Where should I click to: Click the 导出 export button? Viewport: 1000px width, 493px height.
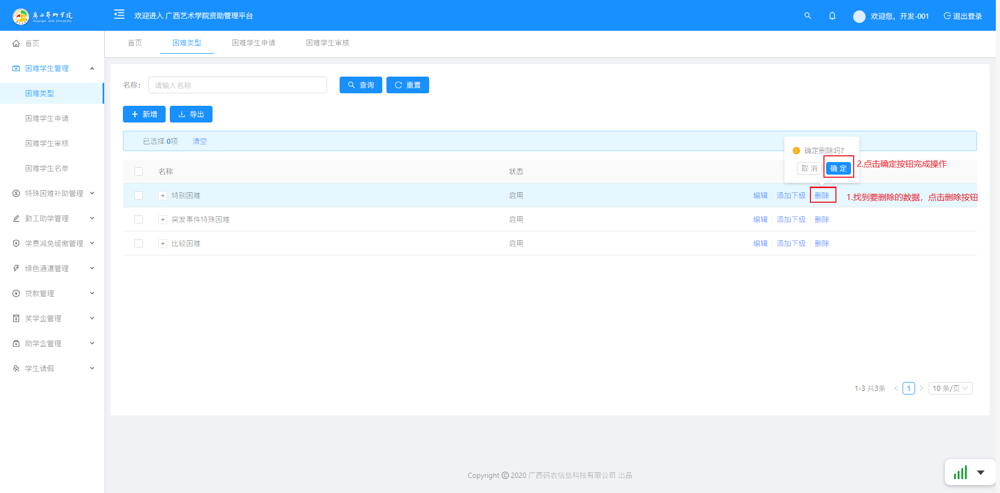191,114
